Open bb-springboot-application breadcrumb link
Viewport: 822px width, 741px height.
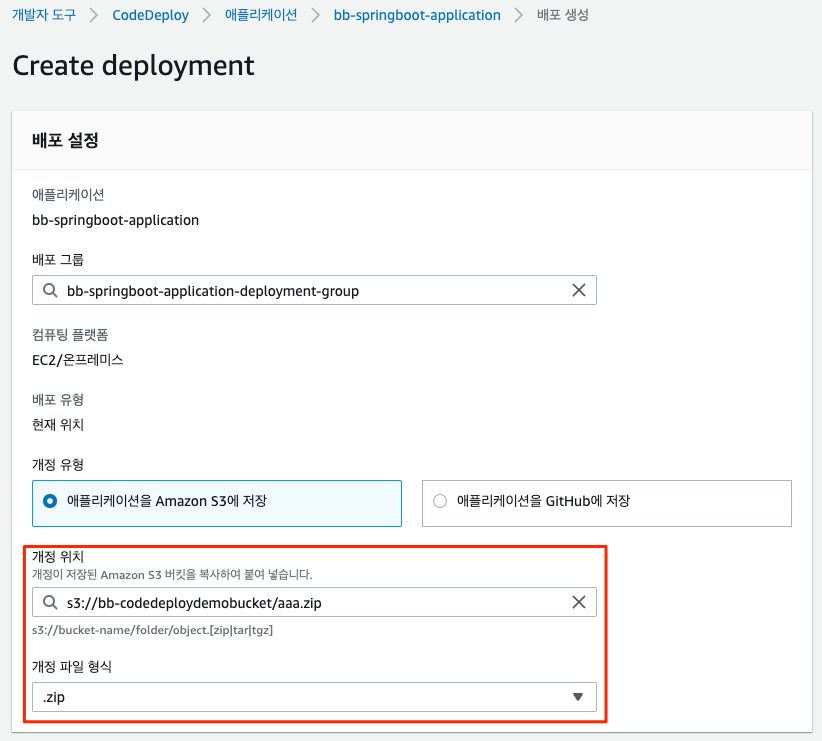pyautogui.click(x=417, y=15)
